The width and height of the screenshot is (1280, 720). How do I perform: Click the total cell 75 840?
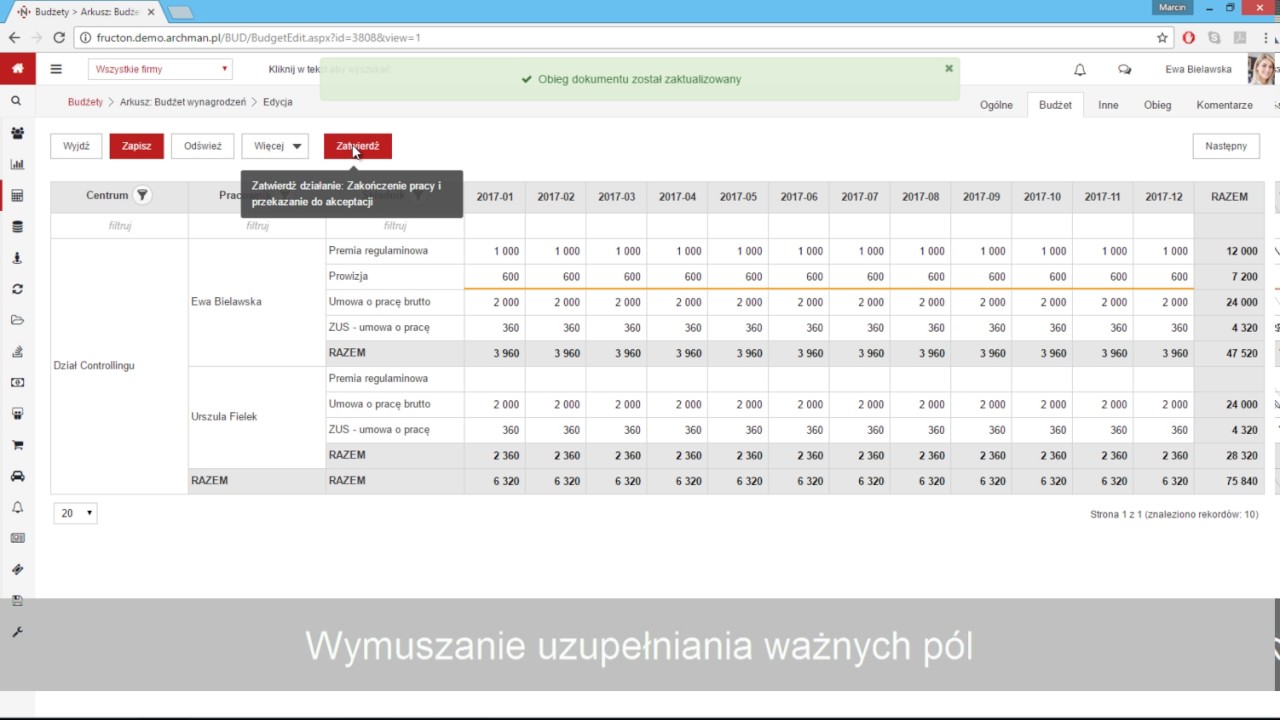tap(1229, 481)
